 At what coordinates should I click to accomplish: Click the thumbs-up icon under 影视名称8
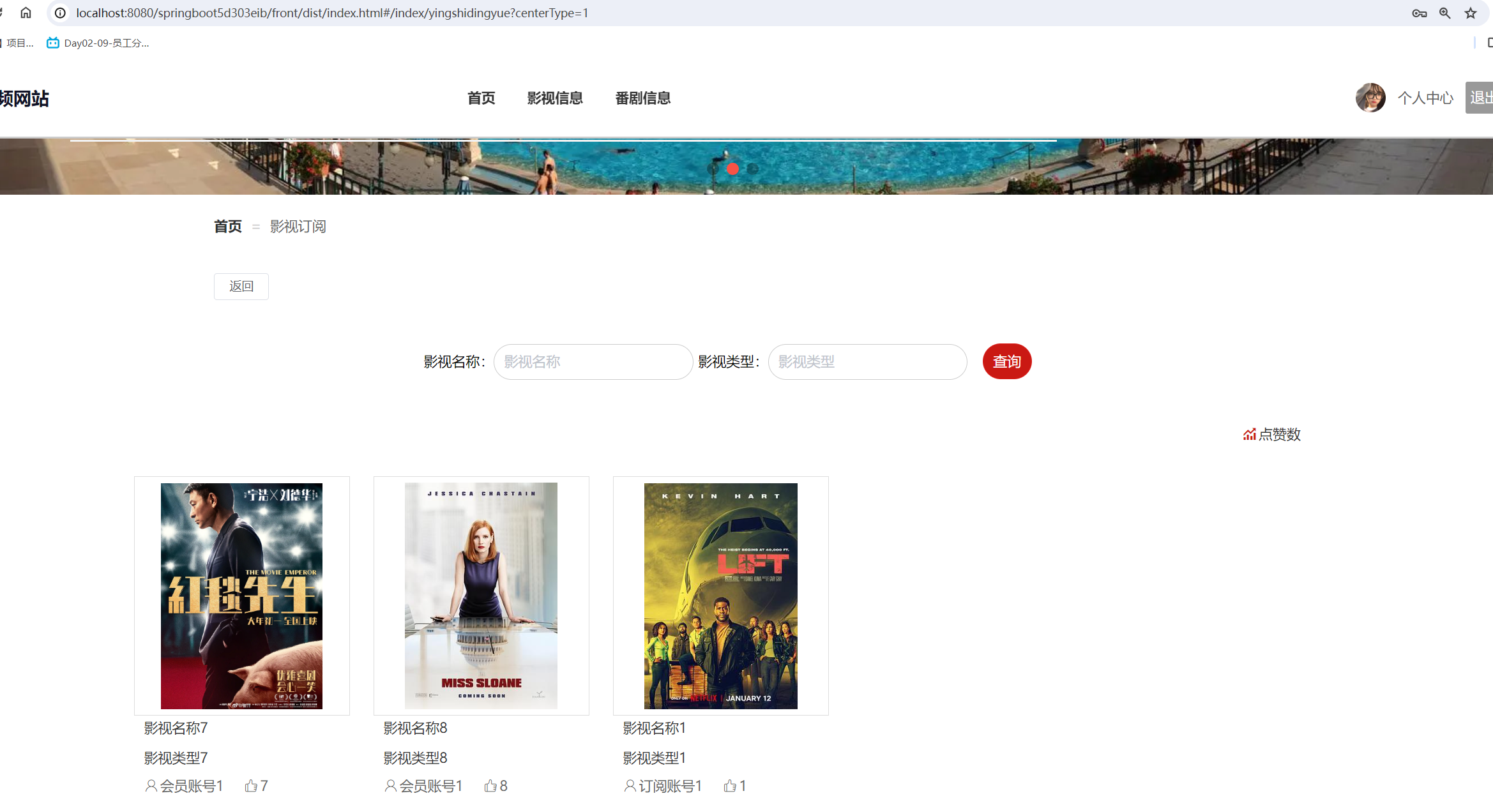click(x=490, y=785)
